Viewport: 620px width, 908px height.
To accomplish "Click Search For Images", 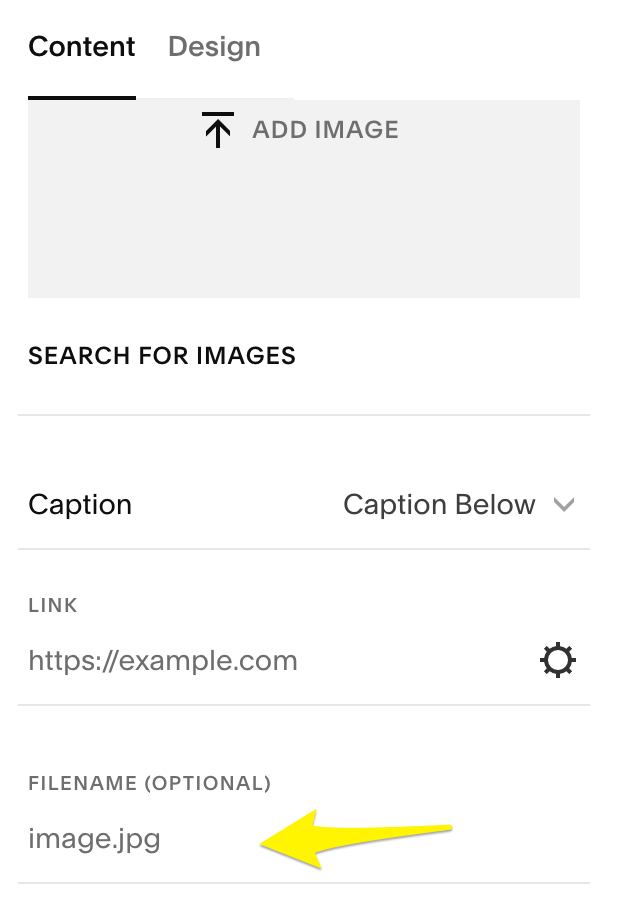I will point(163,356).
